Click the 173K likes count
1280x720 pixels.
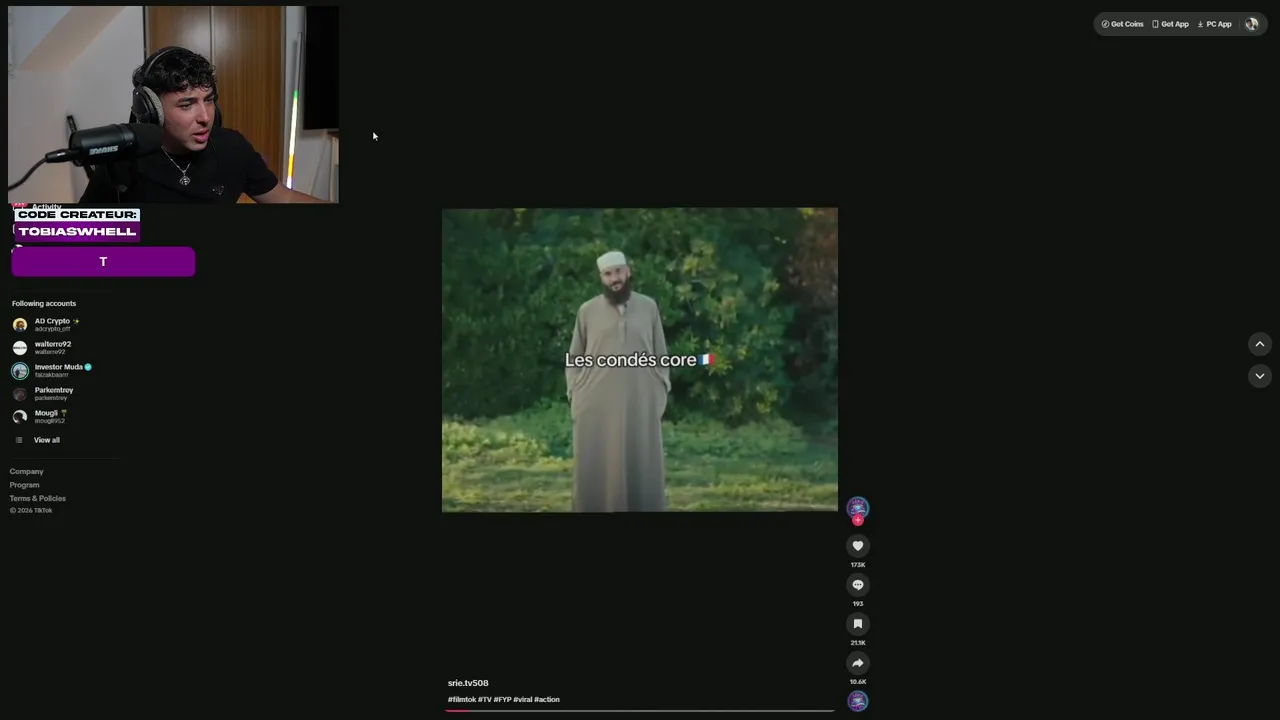[x=857, y=565]
